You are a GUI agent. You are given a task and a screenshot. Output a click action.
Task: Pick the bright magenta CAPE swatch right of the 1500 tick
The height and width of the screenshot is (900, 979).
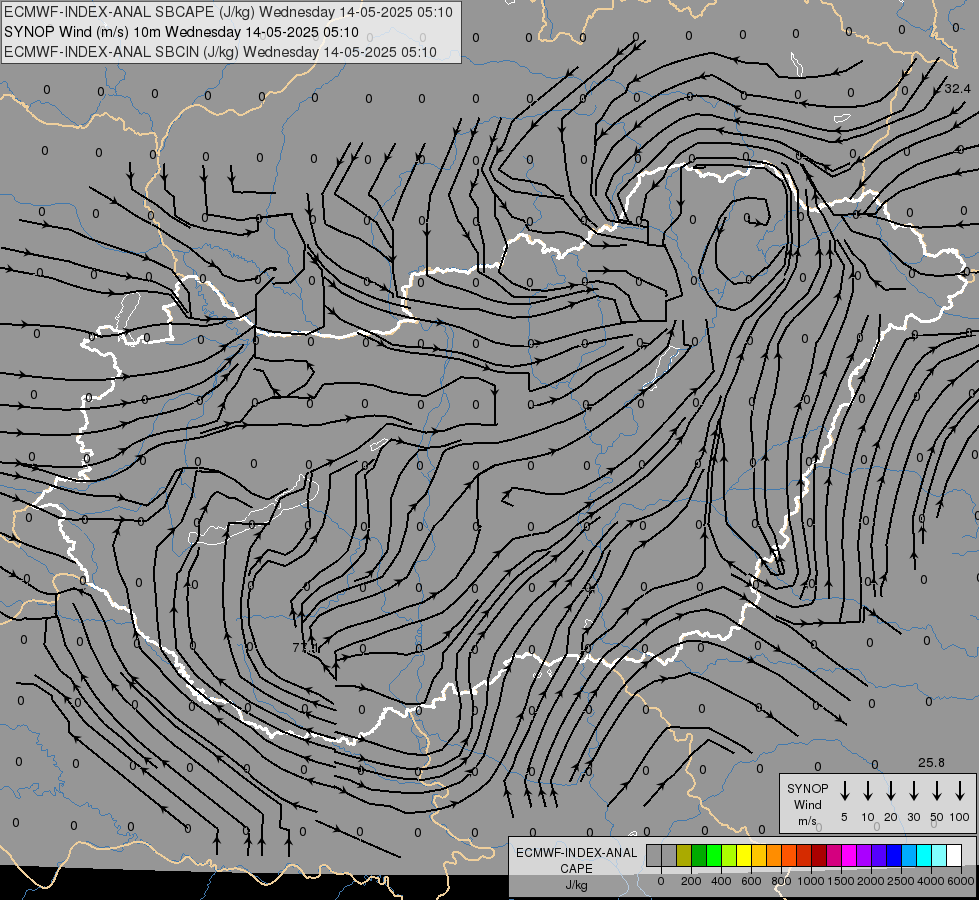(849, 855)
